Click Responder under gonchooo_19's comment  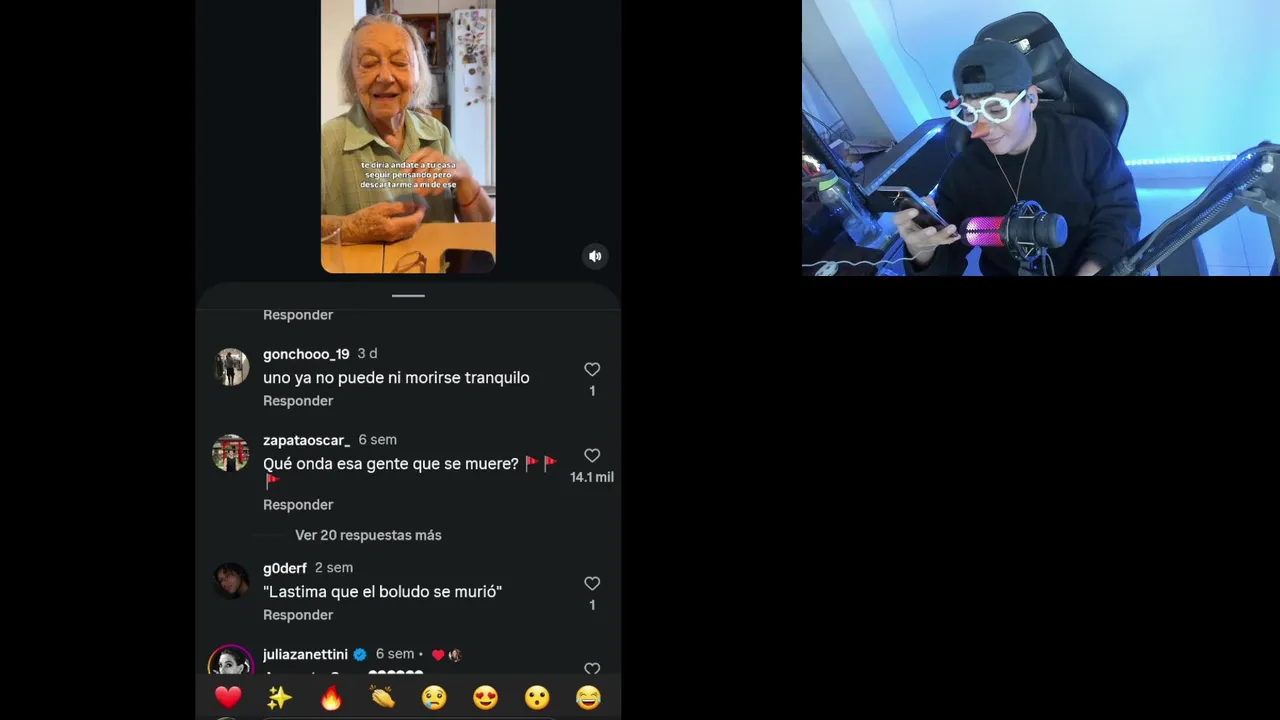point(298,401)
